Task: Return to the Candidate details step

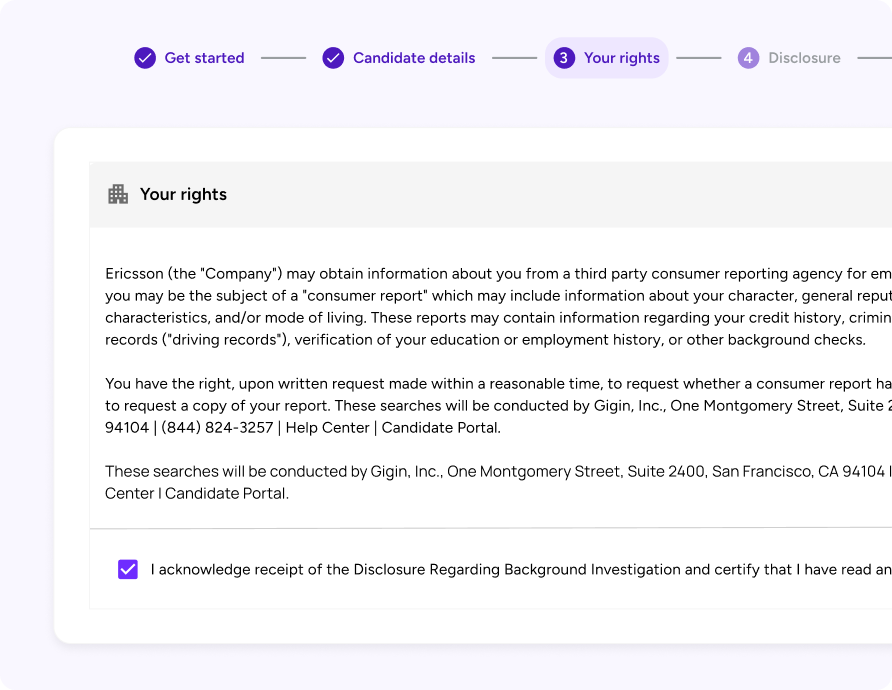Action: pos(414,58)
